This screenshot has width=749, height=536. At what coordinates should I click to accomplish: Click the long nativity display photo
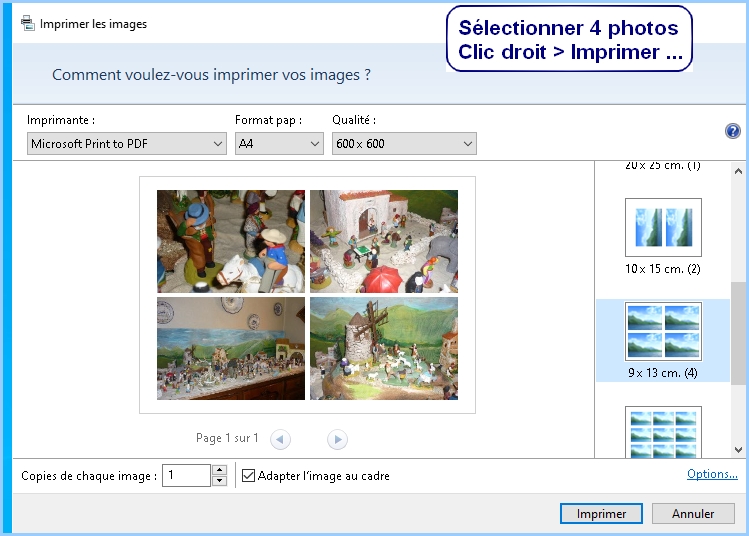click(x=231, y=348)
